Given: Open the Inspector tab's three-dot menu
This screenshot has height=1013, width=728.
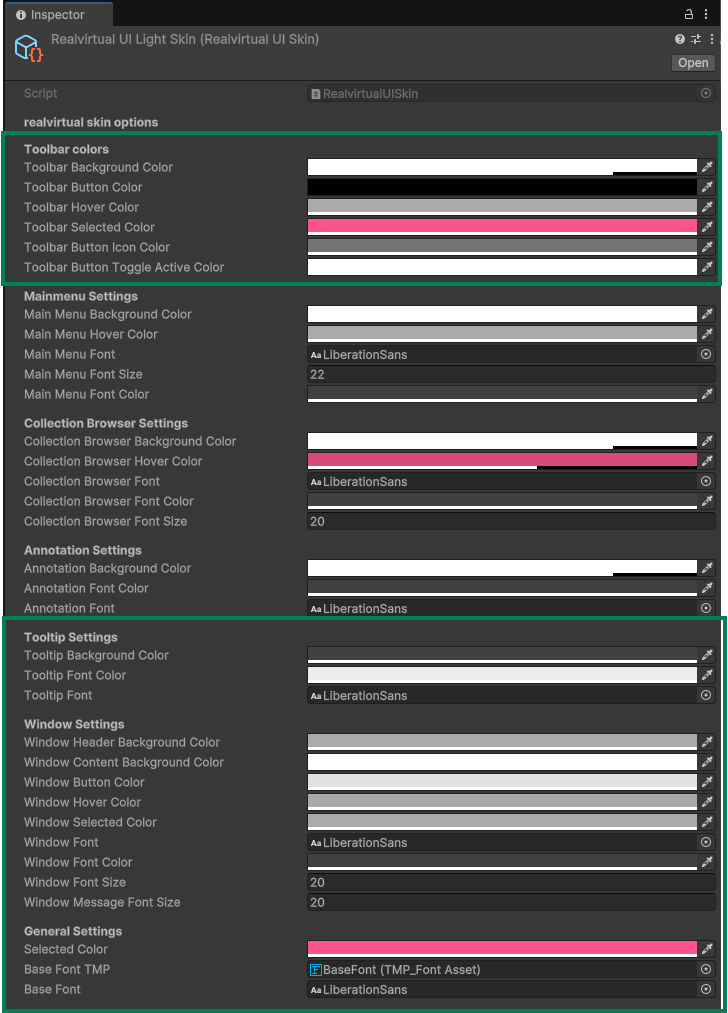Looking at the screenshot, I should point(708,14).
